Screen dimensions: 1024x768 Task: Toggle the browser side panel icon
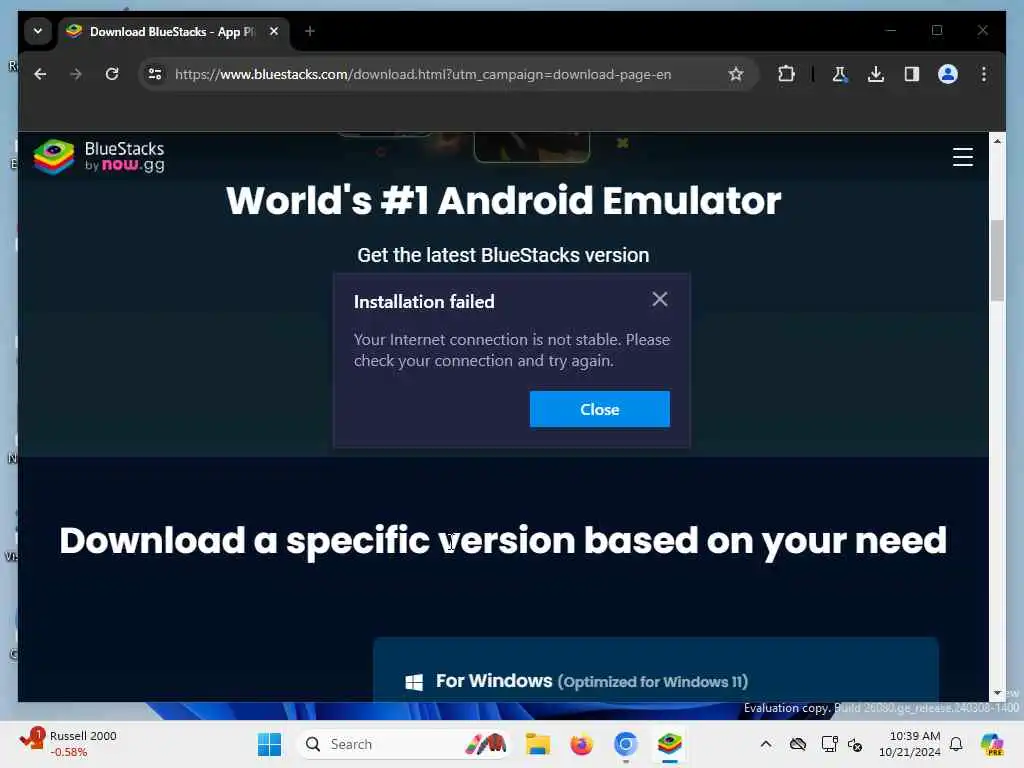click(912, 74)
